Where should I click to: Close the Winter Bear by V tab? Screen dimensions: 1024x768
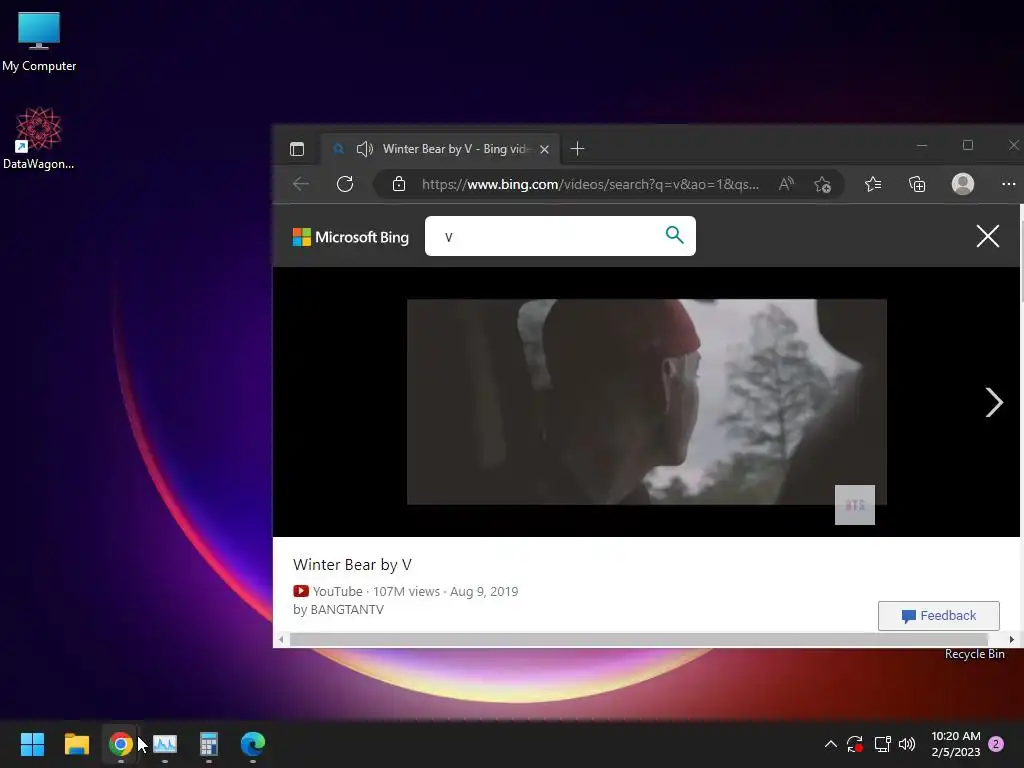(x=545, y=150)
